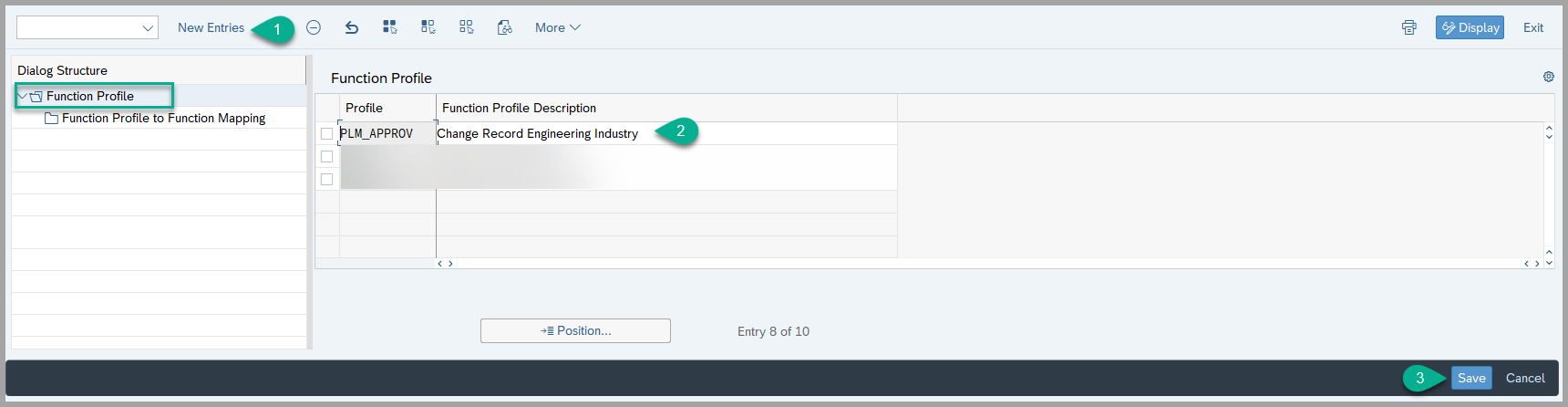Click the Select Block toolbar icon
The image size is (1568, 407).
tap(428, 27)
